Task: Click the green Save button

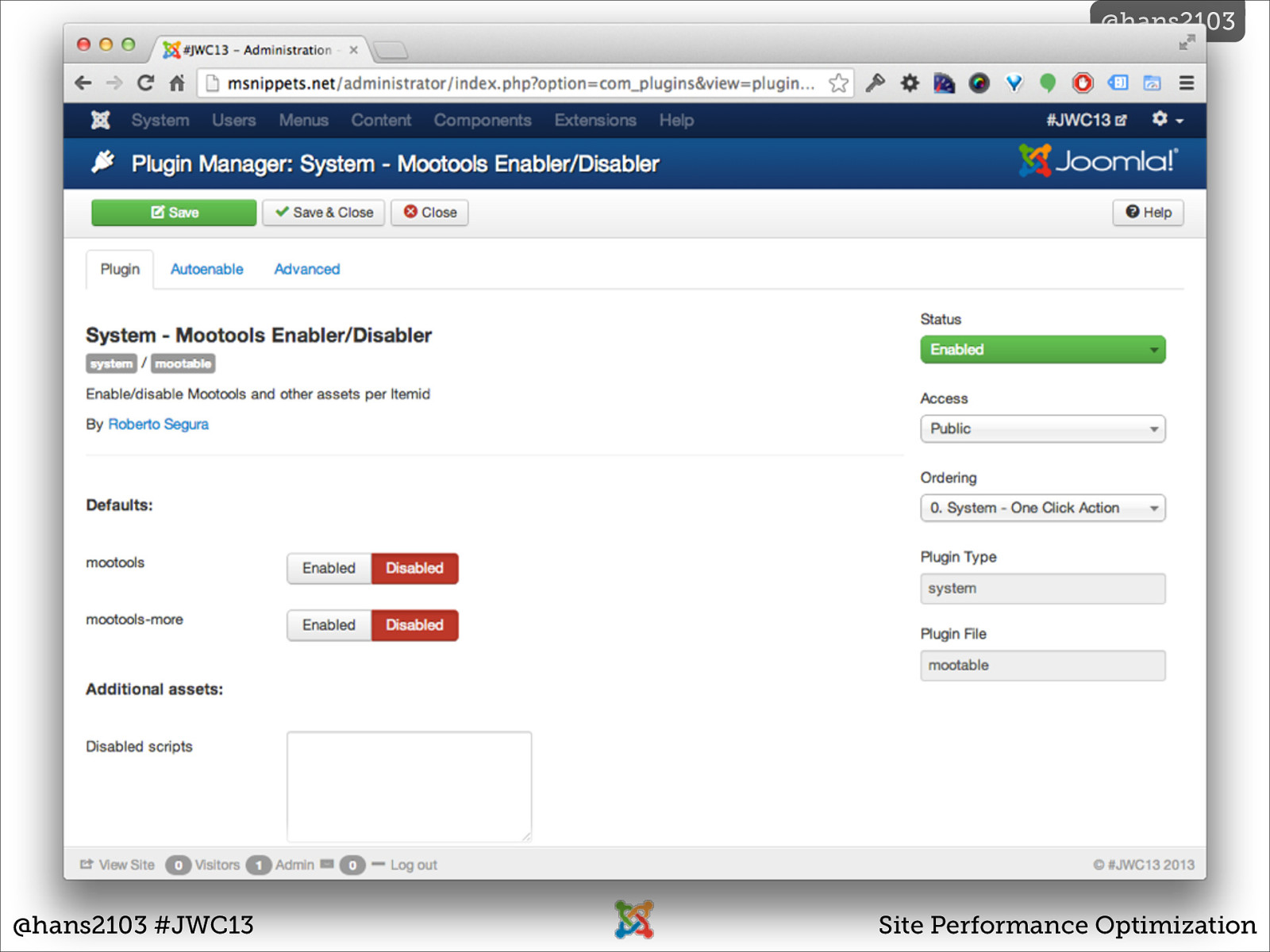Action: (174, 213)
